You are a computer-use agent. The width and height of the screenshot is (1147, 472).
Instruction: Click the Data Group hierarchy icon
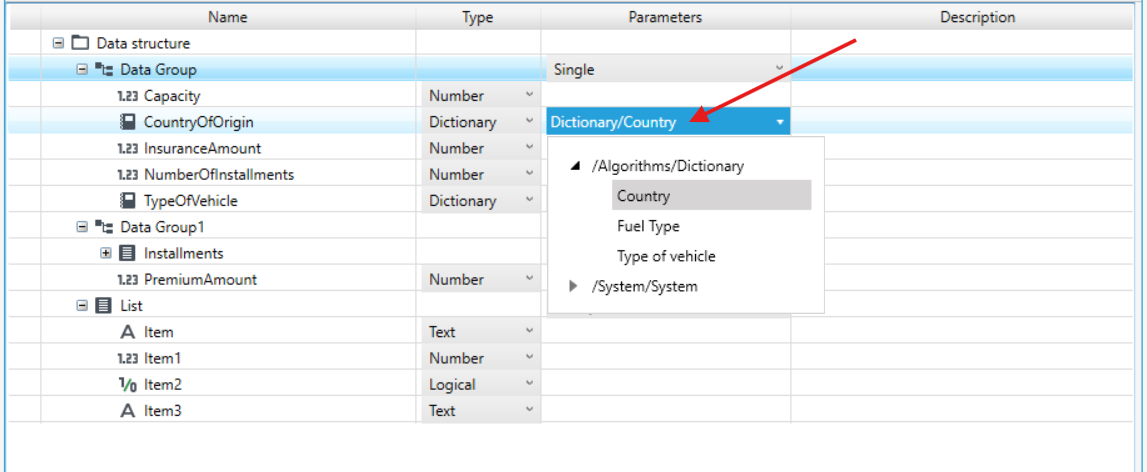point(103,70)
